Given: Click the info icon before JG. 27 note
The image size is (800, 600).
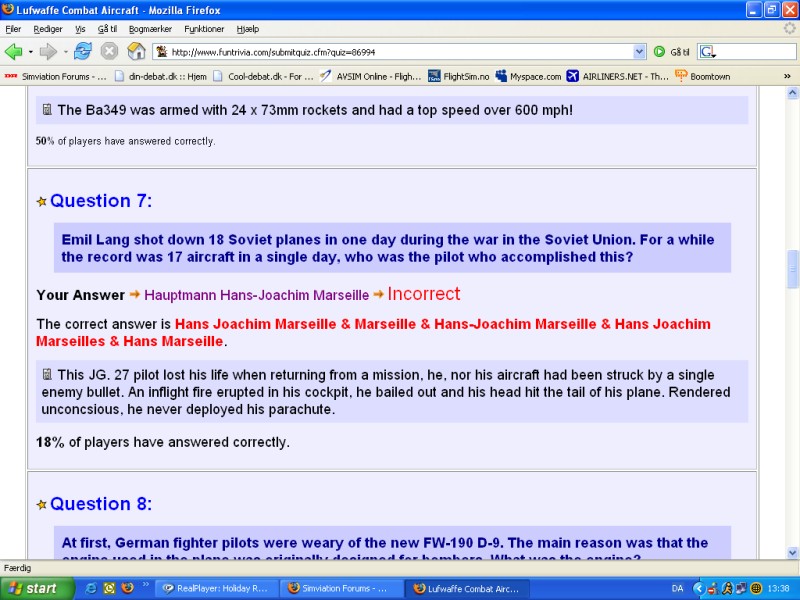Looking at the screenshot, I should click(47, 374).
